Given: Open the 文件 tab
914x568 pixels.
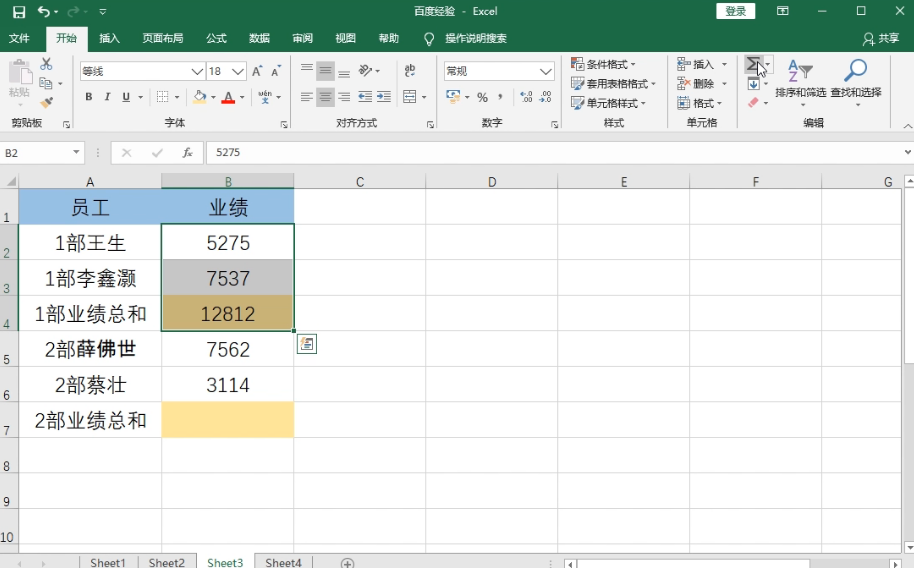Looking at the screenshot, I should (x=19, y=38).
